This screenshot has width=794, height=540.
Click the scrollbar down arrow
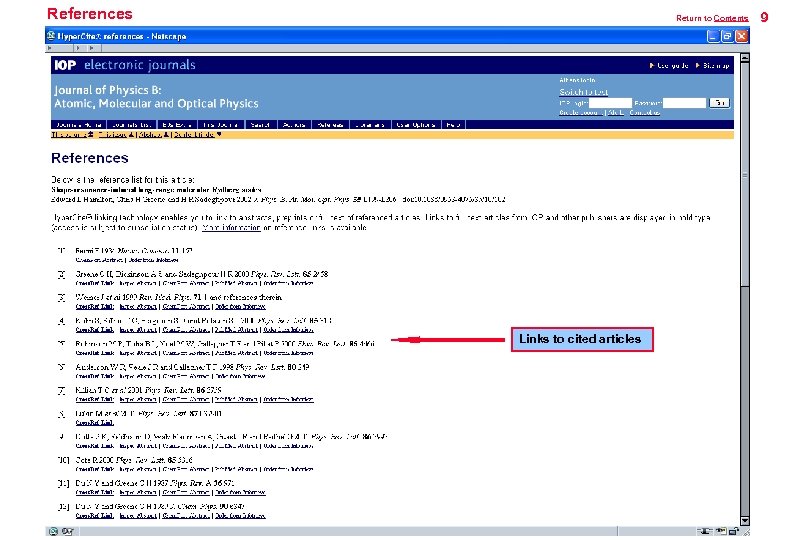pyautogui.click(x=745, y=521)
